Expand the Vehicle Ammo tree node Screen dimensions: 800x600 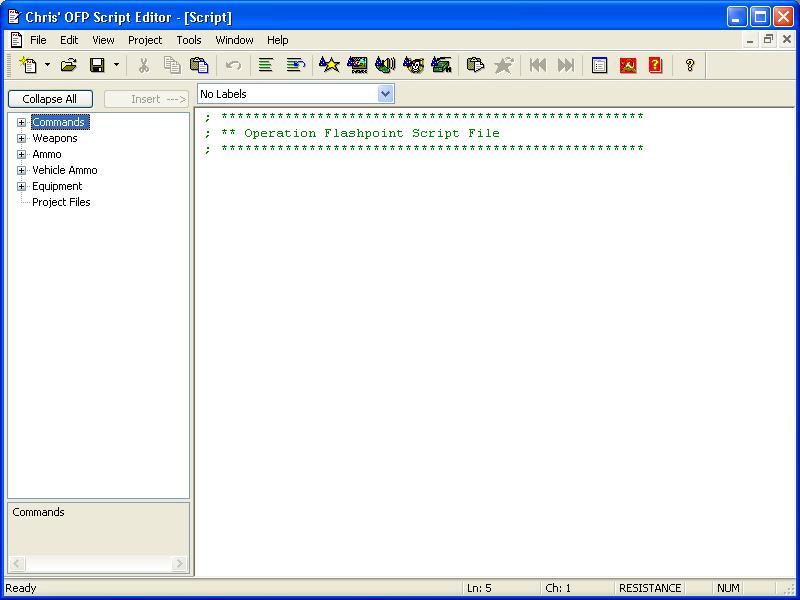(x=21, y=170)
